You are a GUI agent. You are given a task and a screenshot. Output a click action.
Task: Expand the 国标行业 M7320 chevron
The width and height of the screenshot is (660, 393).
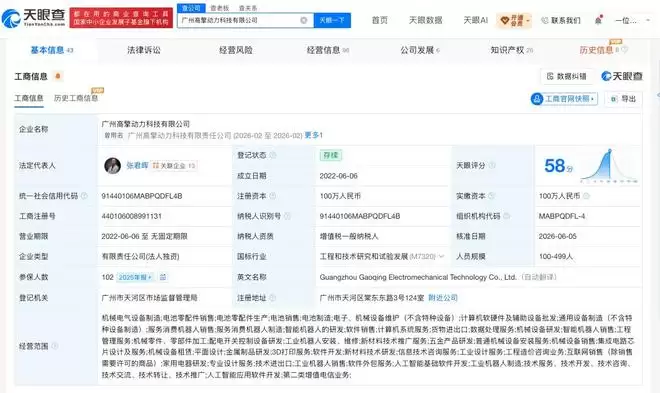(x=441, y=256)
